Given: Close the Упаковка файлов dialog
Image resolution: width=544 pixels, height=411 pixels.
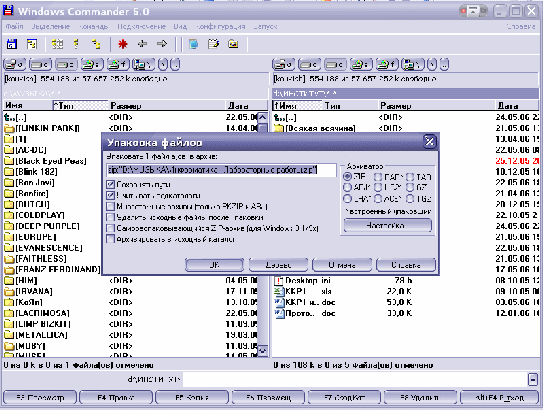Looking at the screenshot, I should (430, 142).
